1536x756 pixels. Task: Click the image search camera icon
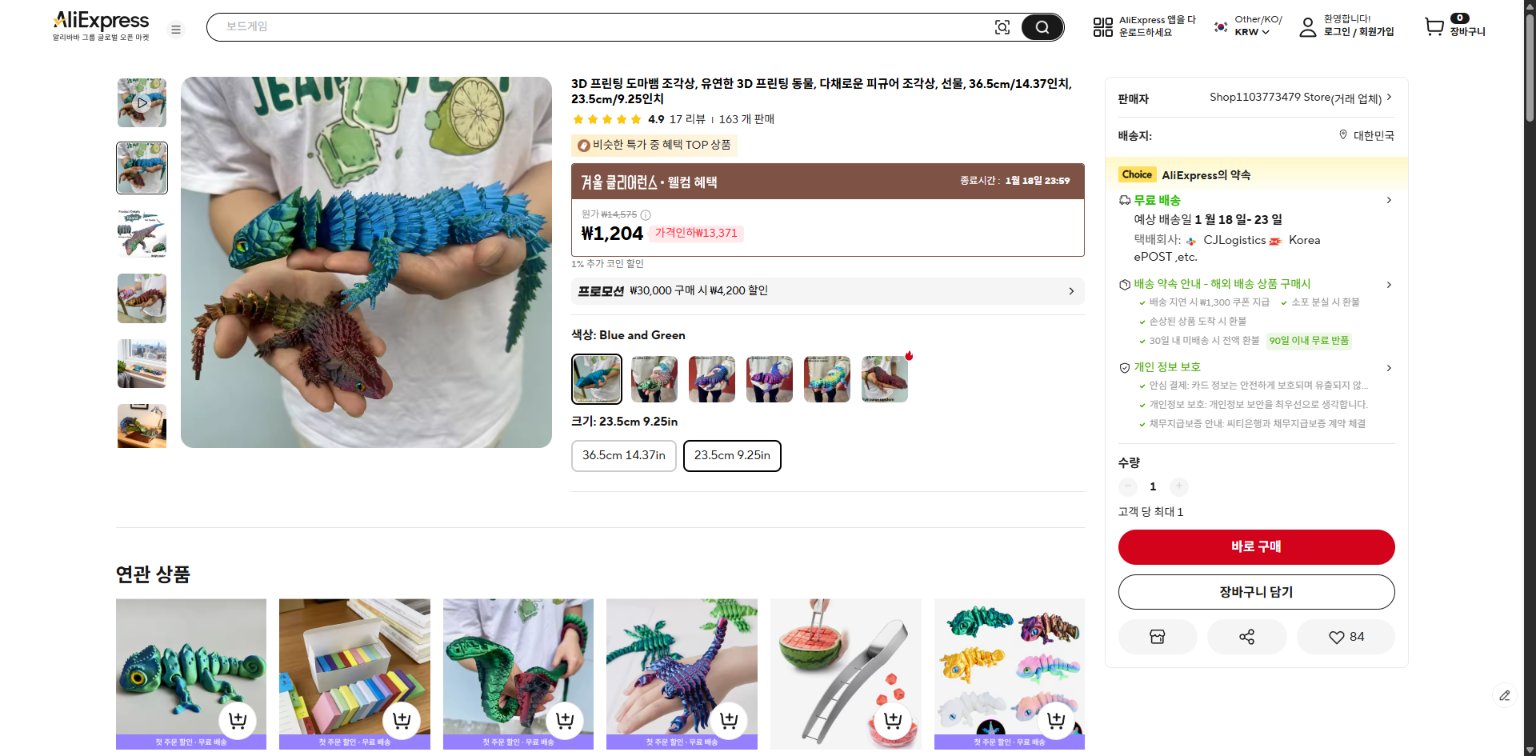click(1003, 28)
